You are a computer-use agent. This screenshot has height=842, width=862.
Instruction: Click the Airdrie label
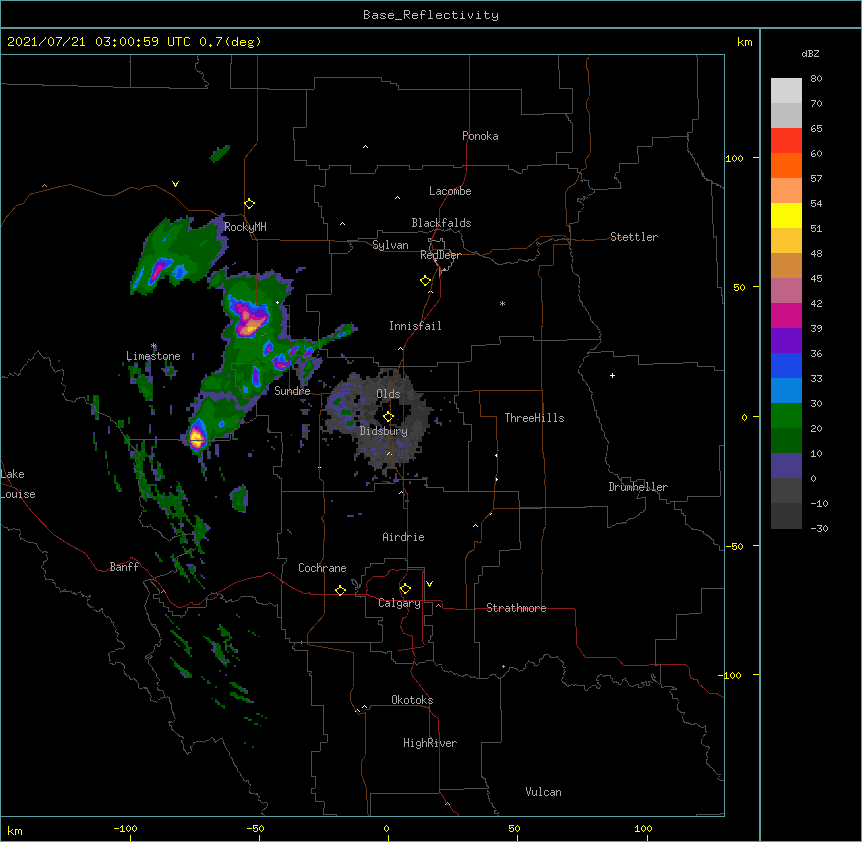404,537
